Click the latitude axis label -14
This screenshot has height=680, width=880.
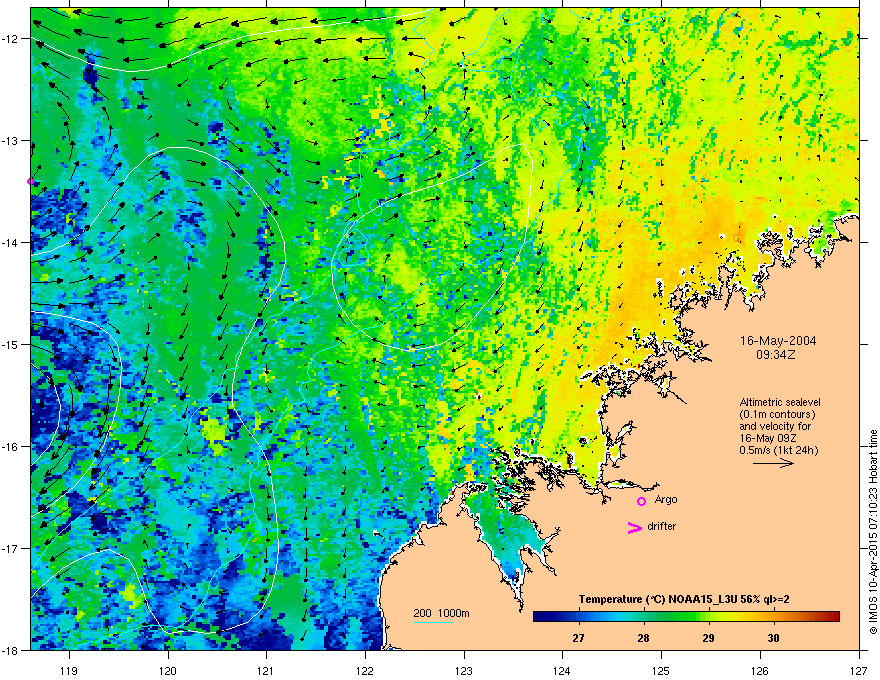tap(10, 242)
